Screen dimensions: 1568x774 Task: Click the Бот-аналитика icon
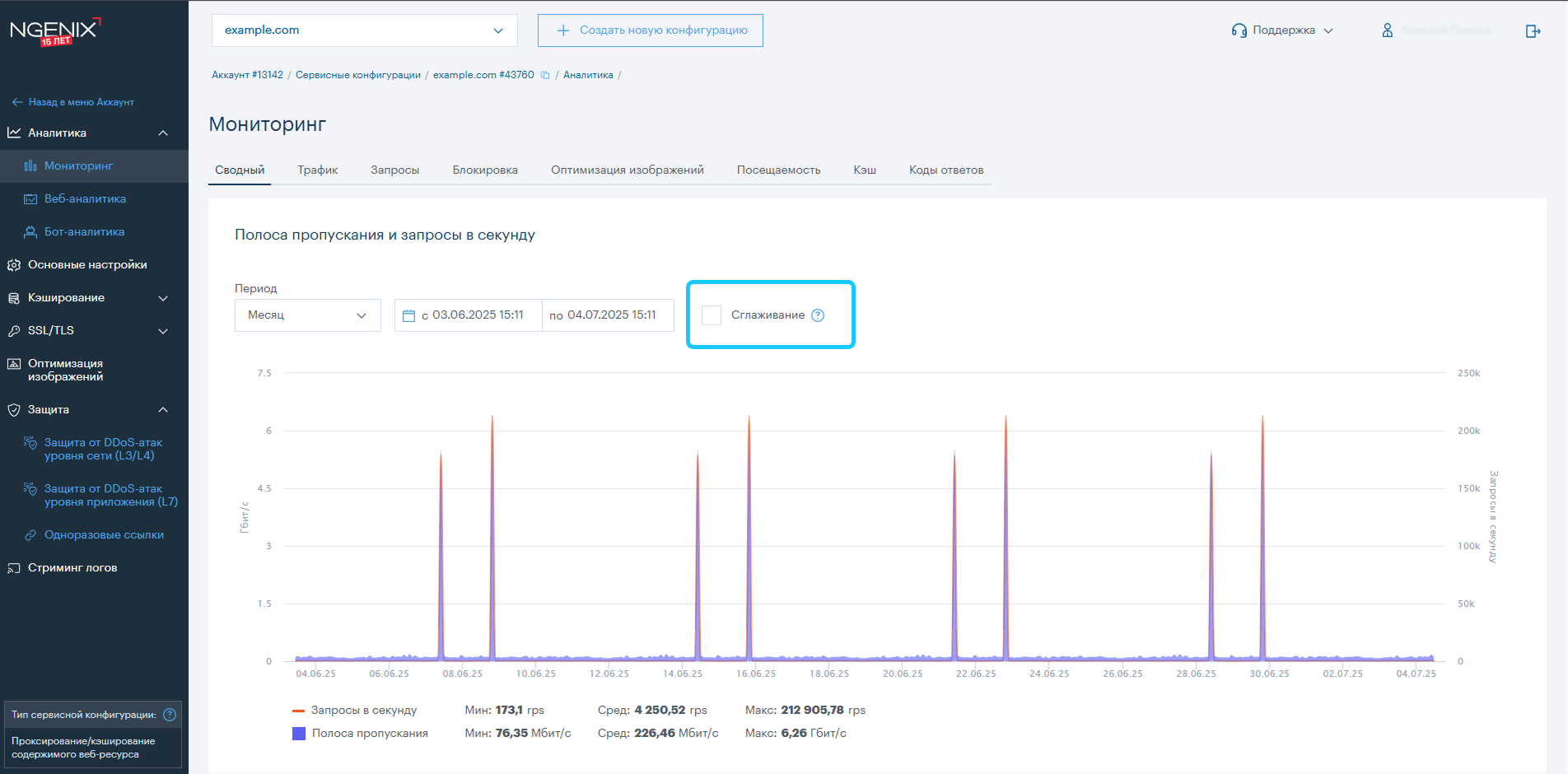tap(30, 231)
